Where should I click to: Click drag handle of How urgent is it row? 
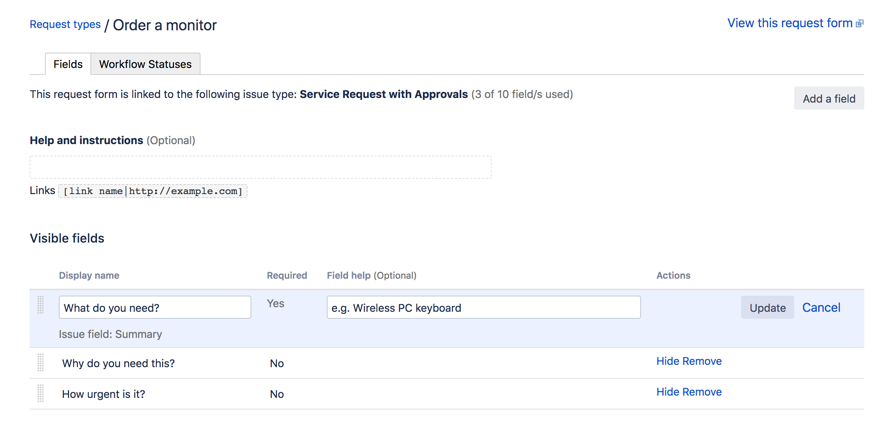[41, 393]
